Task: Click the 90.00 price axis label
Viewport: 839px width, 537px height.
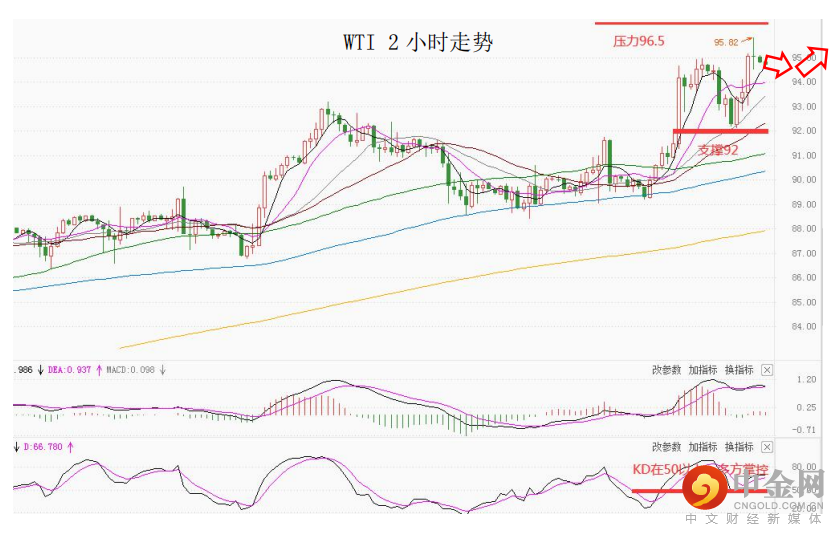Action: (804, 180)
